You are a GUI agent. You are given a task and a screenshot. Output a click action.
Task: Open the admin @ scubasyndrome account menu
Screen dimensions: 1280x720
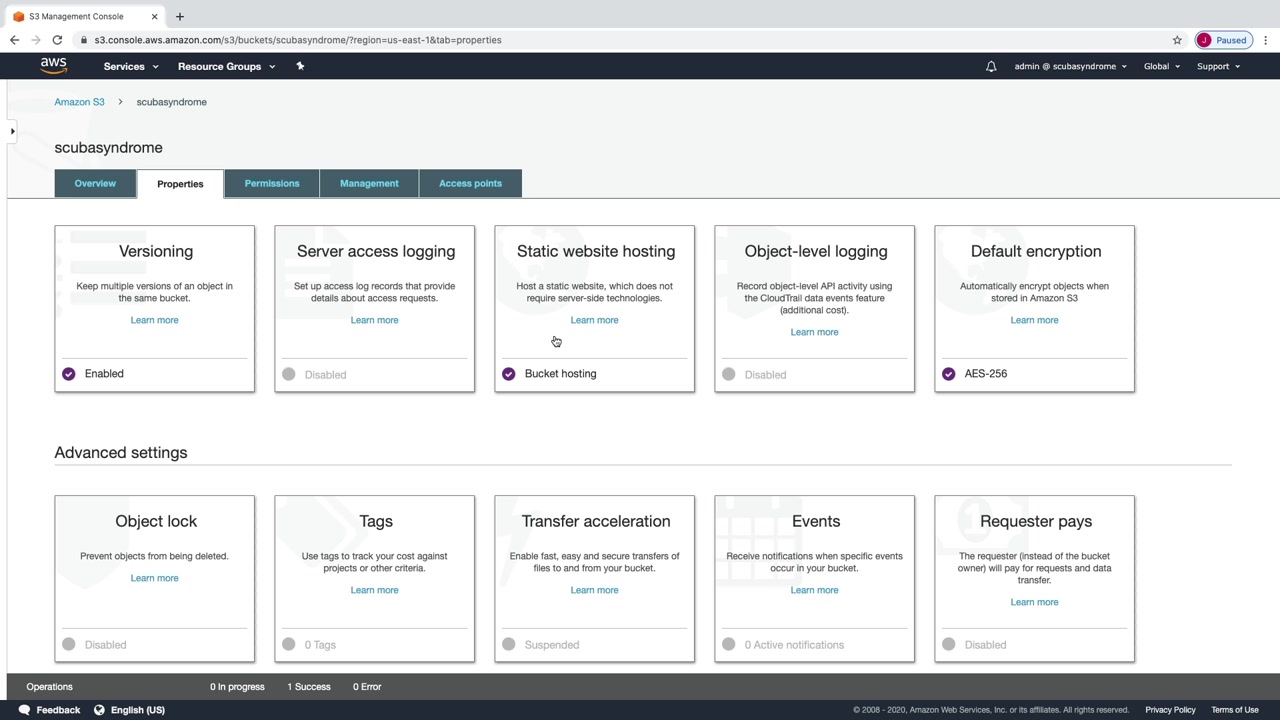pos(1070,67)
